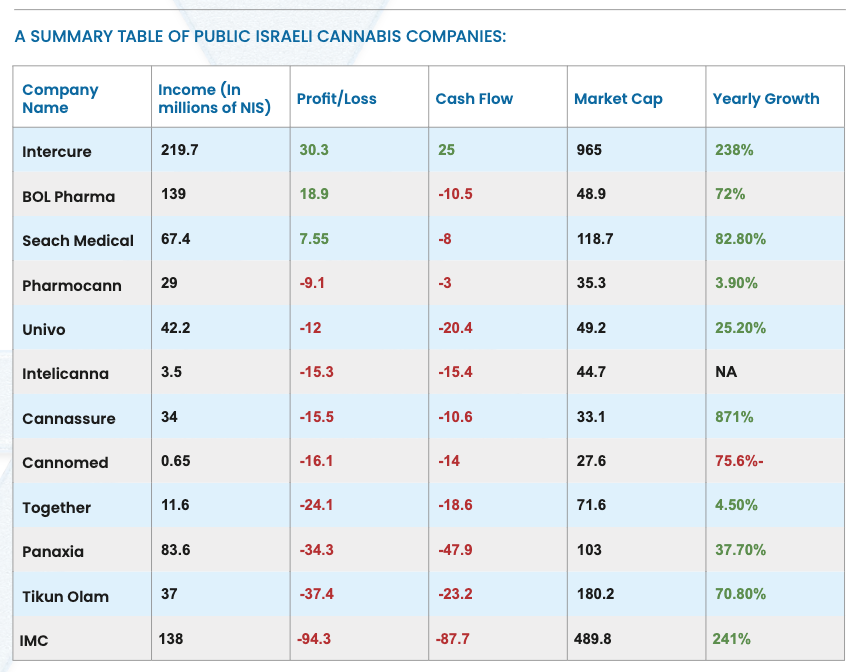Click Panaxia's -34.3 profit/loss value
Viewport: 857px width, 672px height.
(x=316, y=550)
